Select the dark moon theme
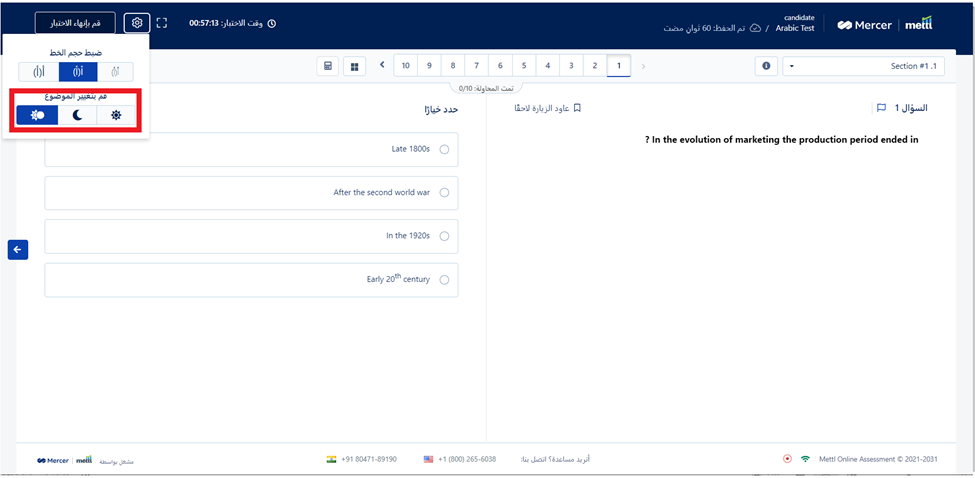This screenshot has width=975, height=478. click(x=77, y=115)
